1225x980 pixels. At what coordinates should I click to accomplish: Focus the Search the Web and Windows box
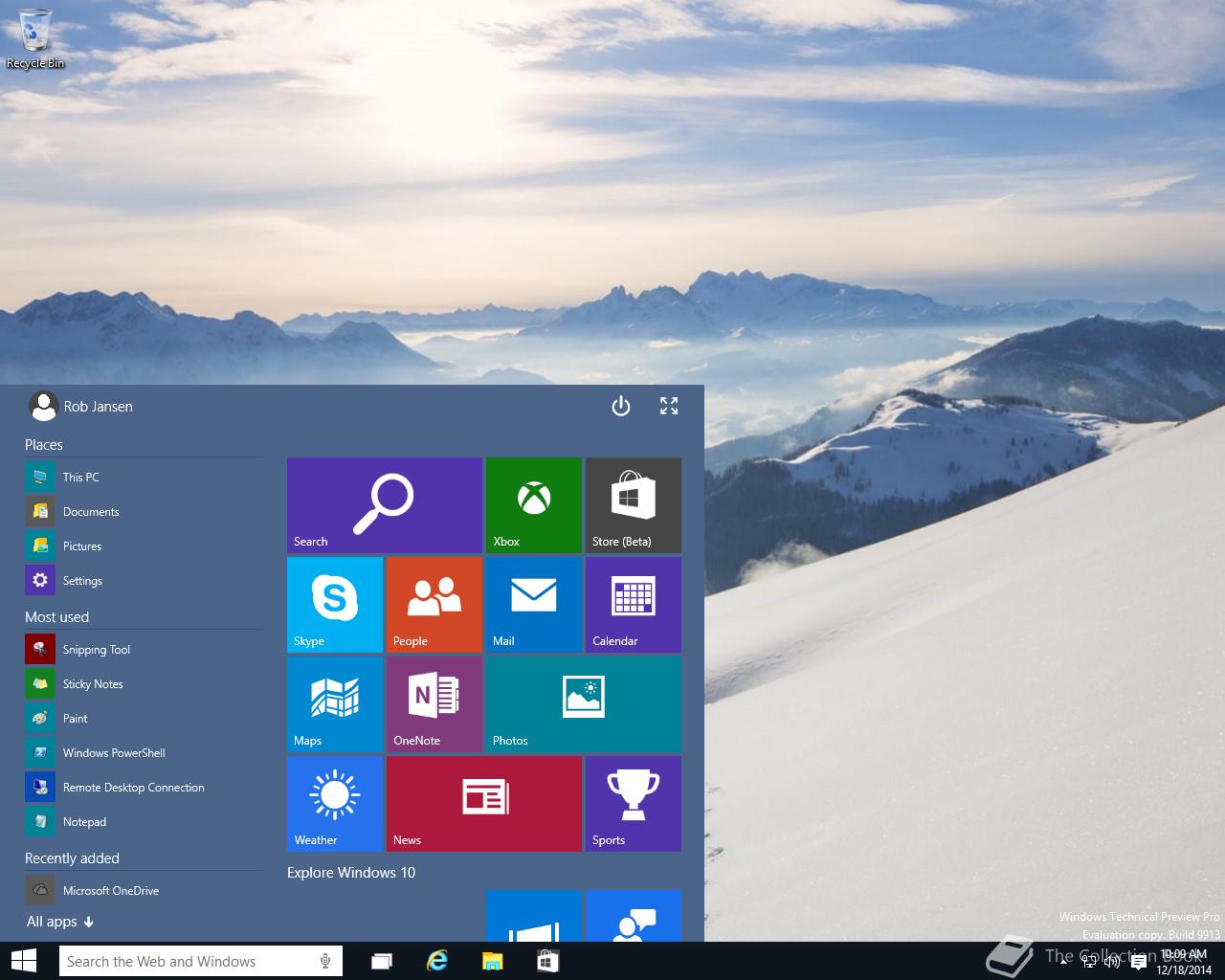click(x=200, y=961)
